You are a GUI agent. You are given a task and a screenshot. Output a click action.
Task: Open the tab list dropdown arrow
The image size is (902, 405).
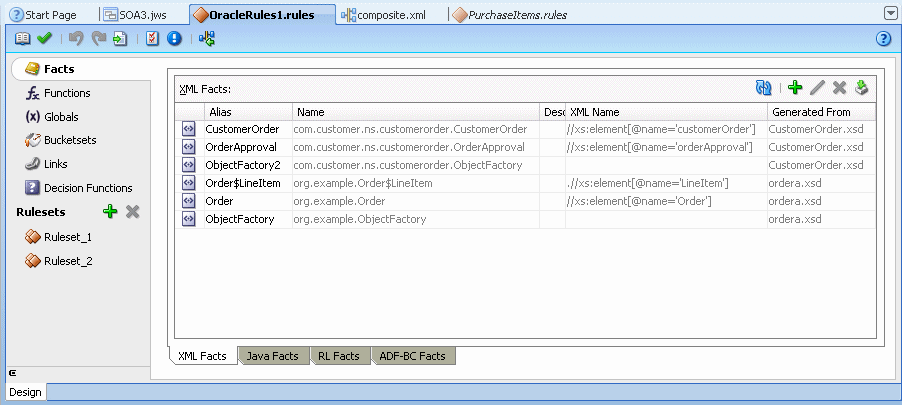[890, 14]
